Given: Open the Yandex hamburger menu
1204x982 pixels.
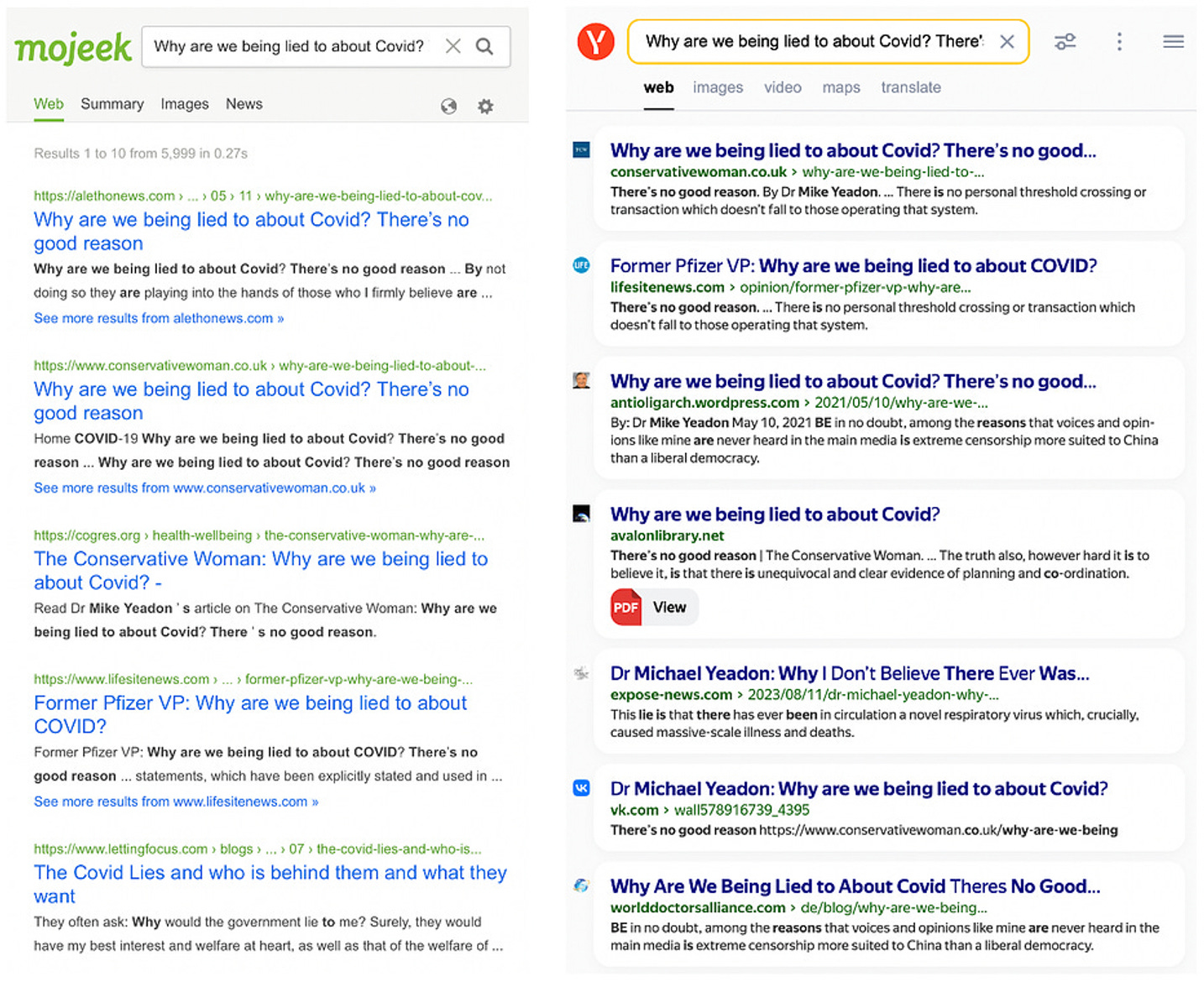Looking at the screenshot, I should [1174, 41].
